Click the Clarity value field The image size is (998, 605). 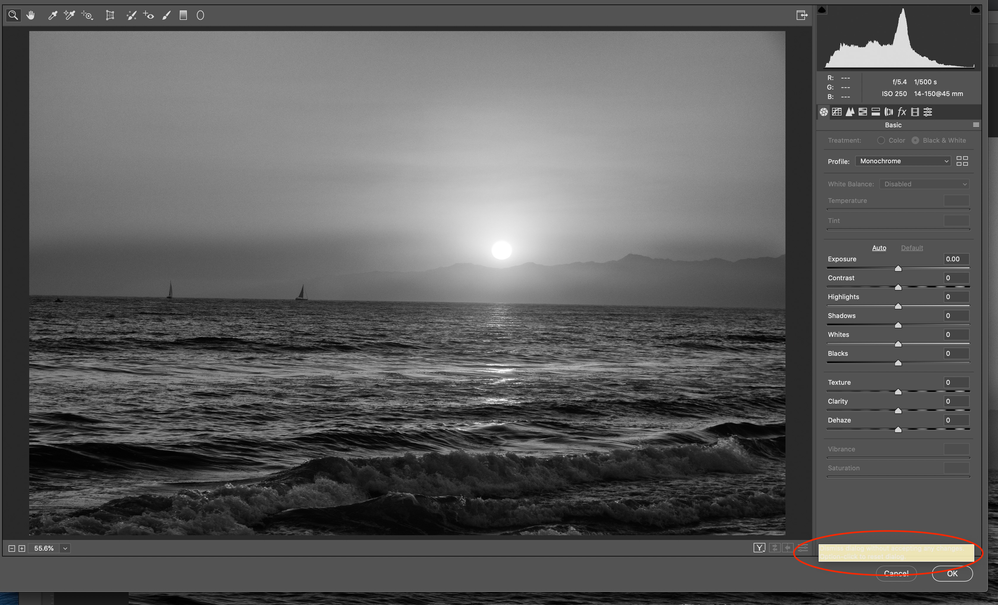[x=957, y=401]
